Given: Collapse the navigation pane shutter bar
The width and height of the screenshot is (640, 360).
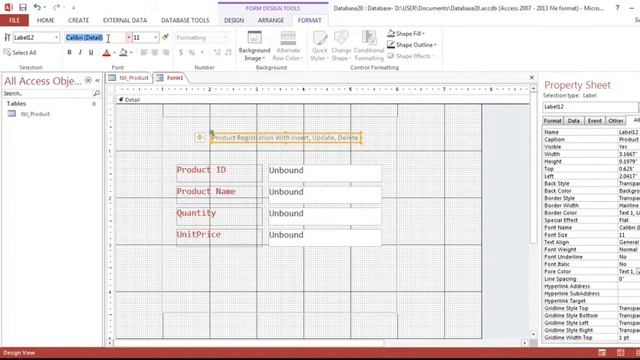Looking at the screenshot, I should point(97,80).
